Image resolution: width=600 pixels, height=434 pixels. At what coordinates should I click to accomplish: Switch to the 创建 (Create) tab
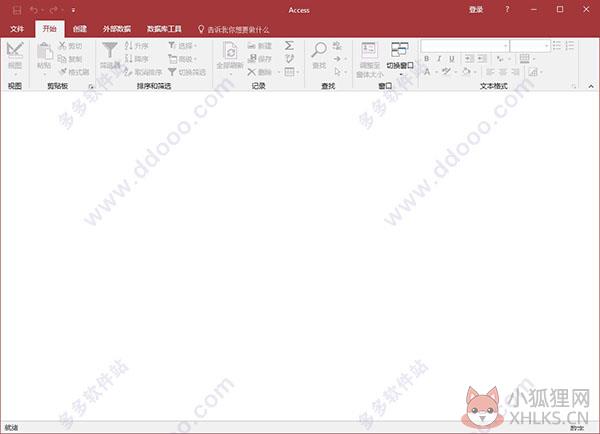(80, 29)
